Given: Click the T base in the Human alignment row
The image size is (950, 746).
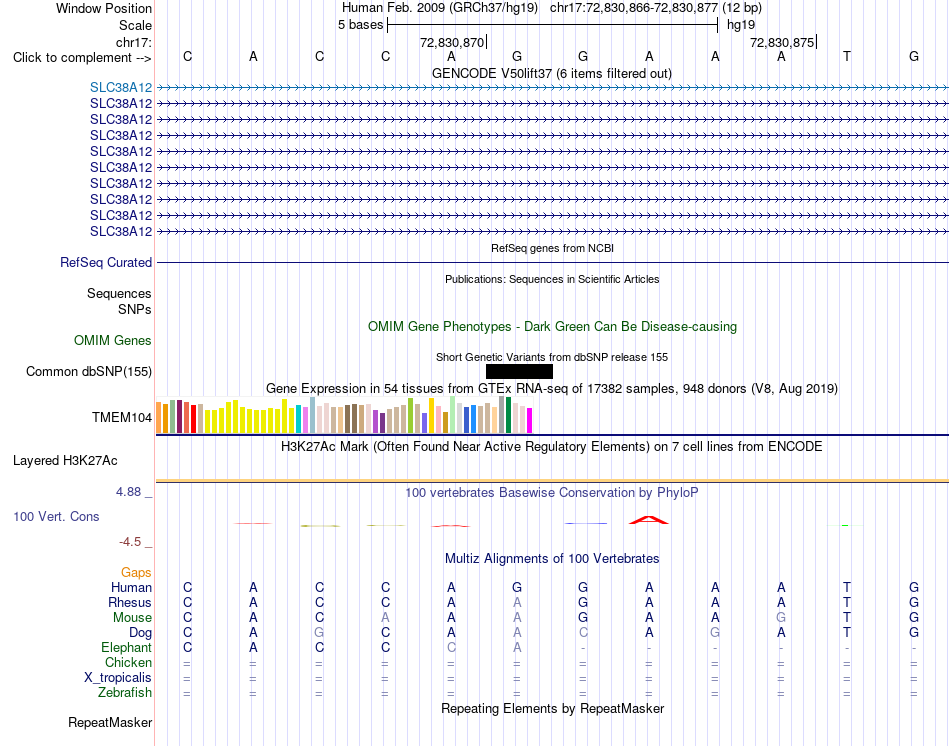Looking at the screenshot, I should coord(847,587).
